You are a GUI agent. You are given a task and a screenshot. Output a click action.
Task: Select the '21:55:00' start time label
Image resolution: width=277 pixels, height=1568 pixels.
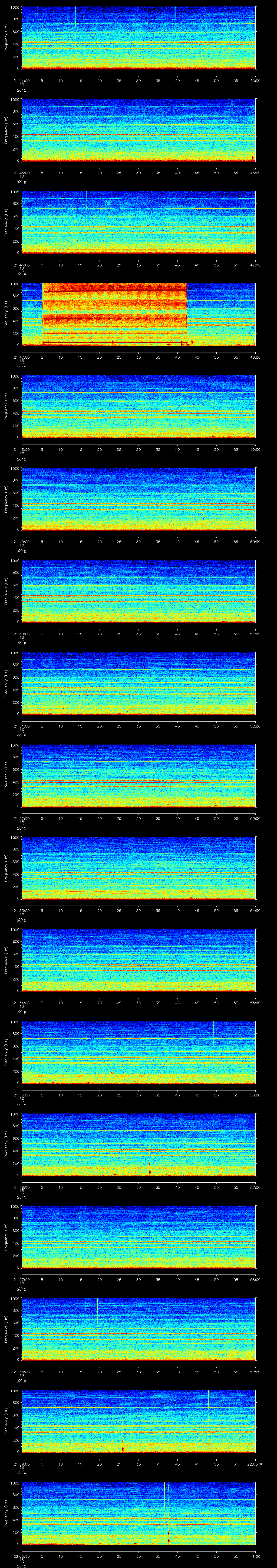click(x=21, y=1095)
